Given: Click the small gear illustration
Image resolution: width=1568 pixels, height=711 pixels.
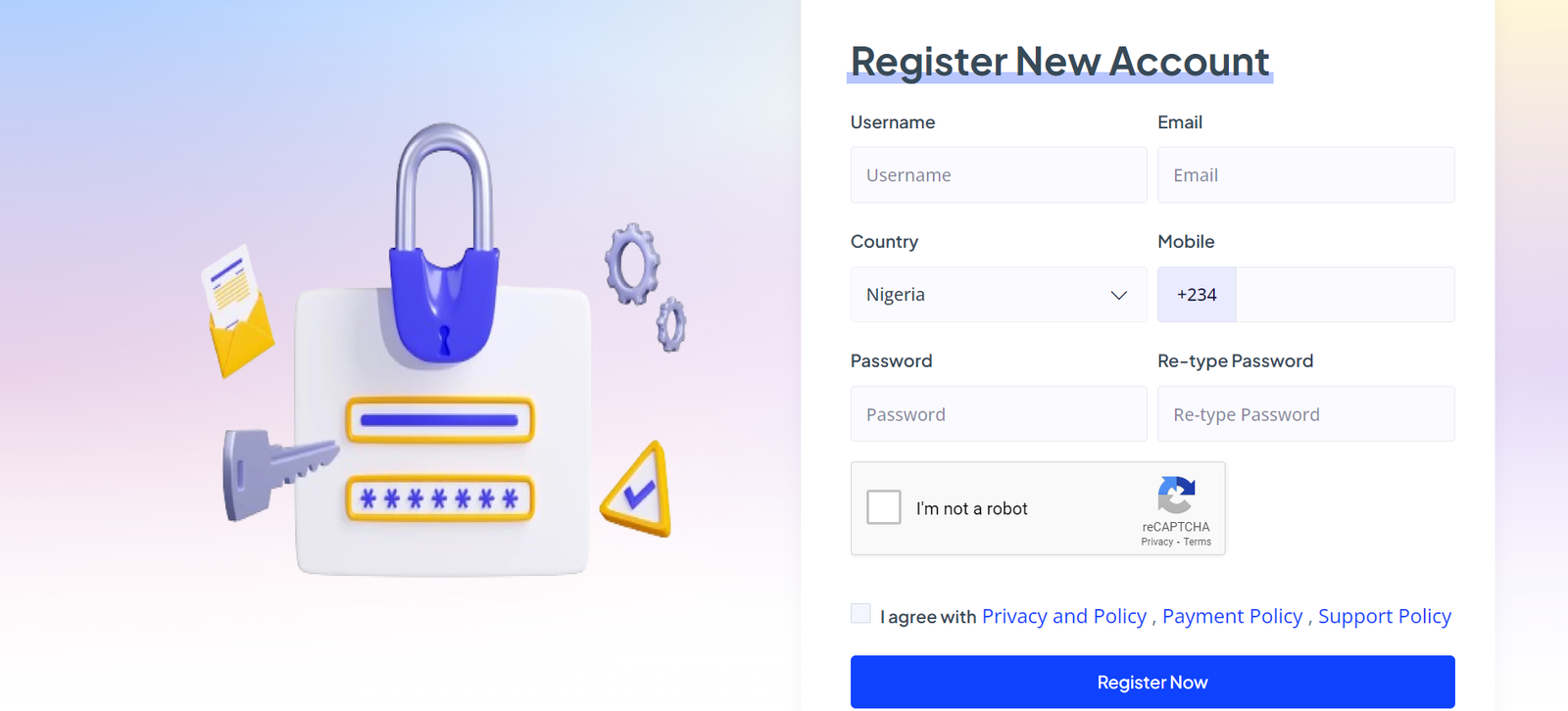Looking at the screenshot, I should (671, 325).
